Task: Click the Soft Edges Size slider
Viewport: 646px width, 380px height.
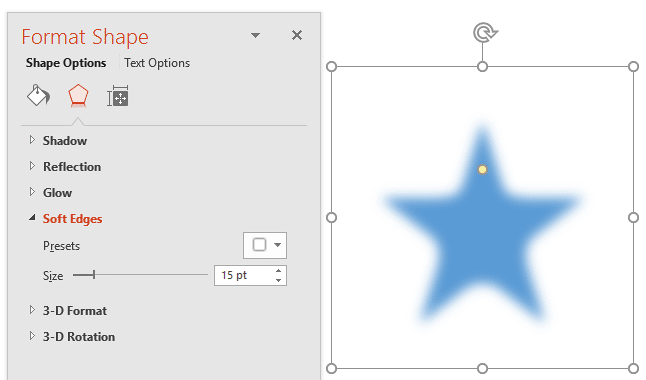Action: pyautogui.click(x=140, y=275)
